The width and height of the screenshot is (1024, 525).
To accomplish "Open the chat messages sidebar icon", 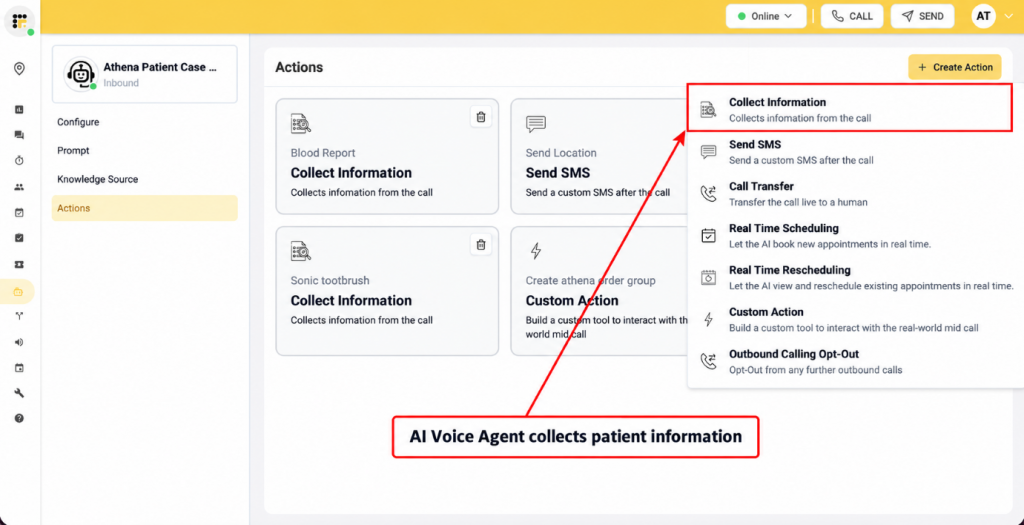I will click(19, 135).
